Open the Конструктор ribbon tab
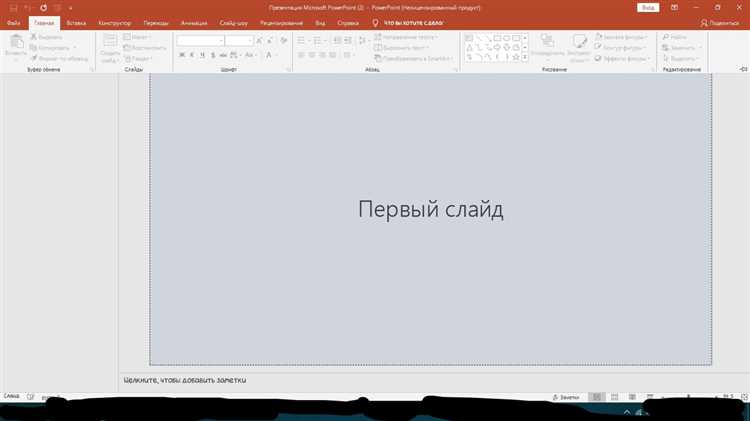Viewport: 750px width, 421px height. click(x=114, y=23)
